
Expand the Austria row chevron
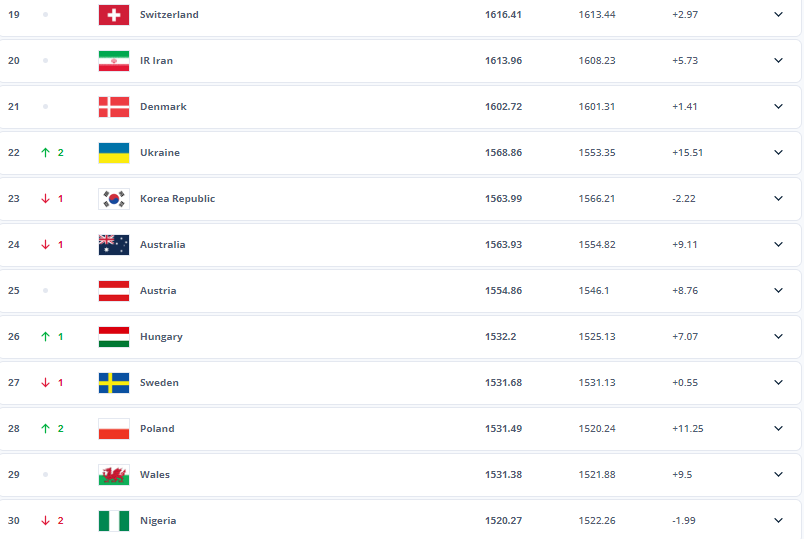(x=778, y=291)
